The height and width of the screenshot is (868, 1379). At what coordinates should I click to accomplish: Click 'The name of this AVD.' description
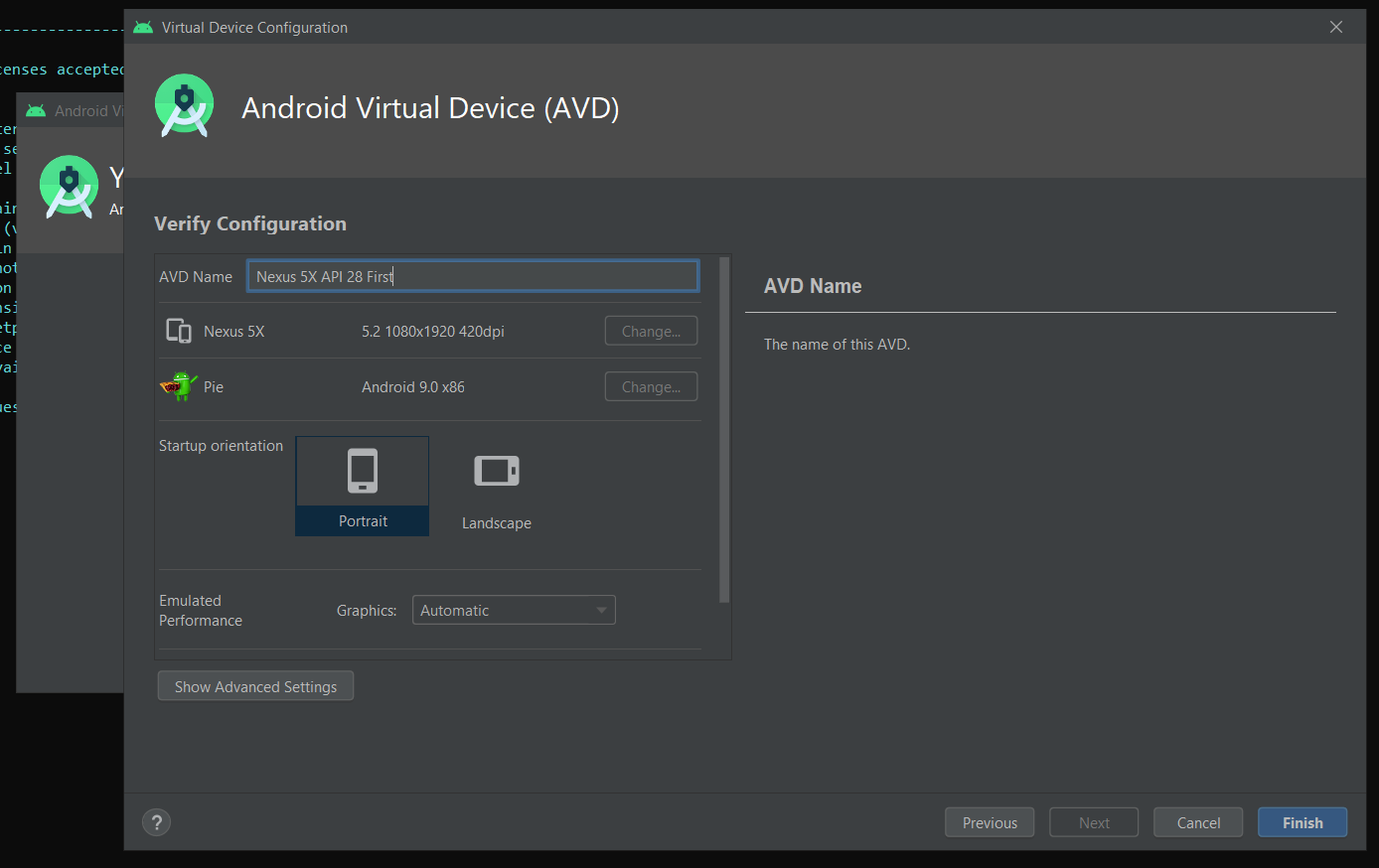click(x=837, y=344)
